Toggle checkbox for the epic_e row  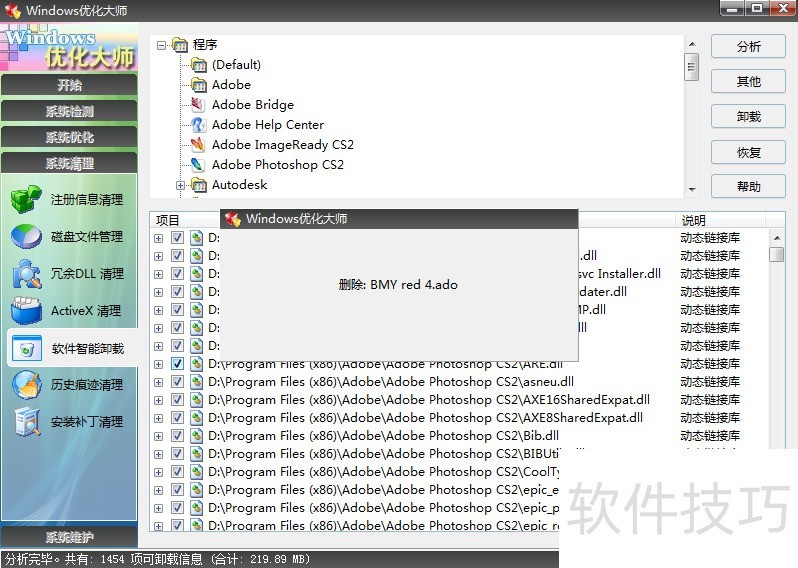pos(177,490)
